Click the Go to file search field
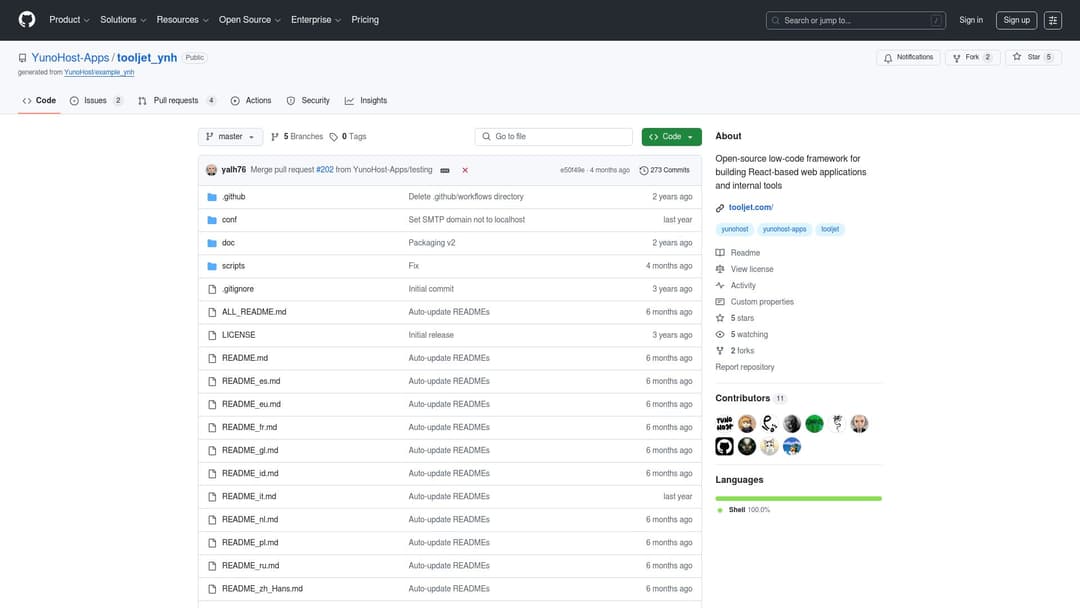The width and height of the screenshot is (1080, 608). [x=553, y=137]
